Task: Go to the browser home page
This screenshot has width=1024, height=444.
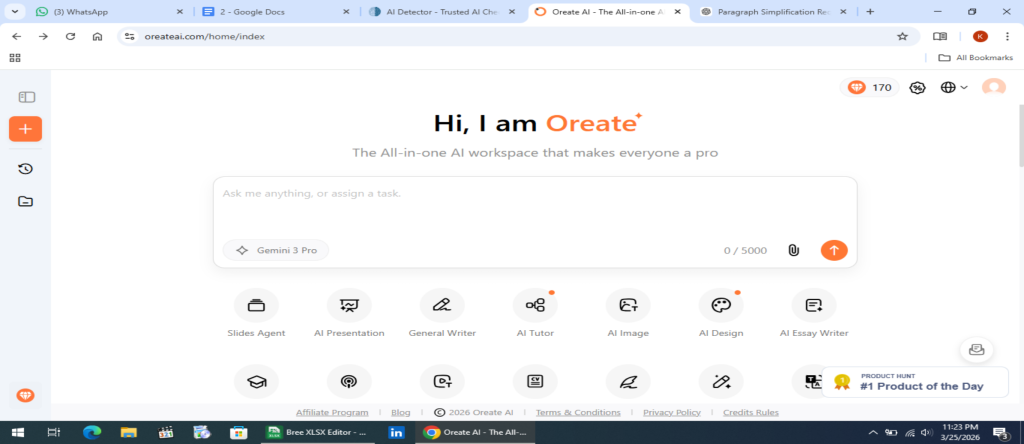Action: coord(97,37)
